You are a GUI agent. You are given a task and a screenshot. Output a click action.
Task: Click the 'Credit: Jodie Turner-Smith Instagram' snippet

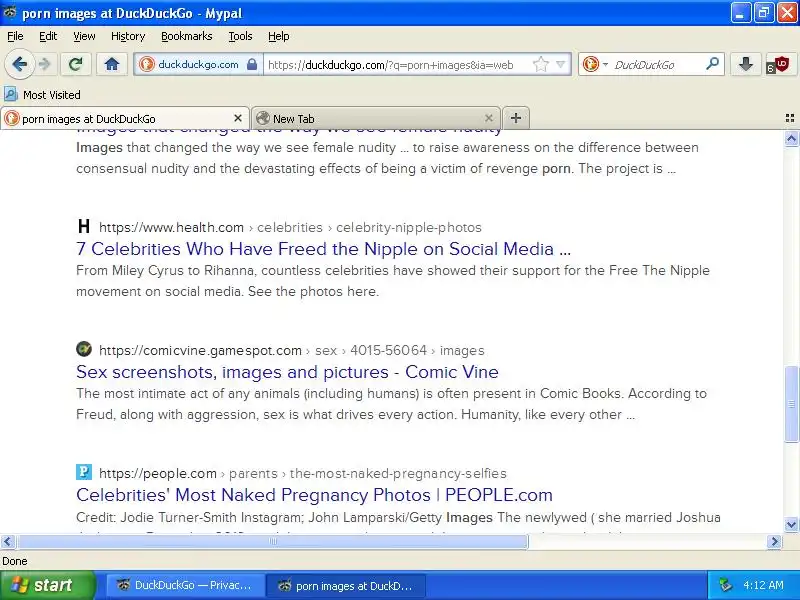point(398,517)
